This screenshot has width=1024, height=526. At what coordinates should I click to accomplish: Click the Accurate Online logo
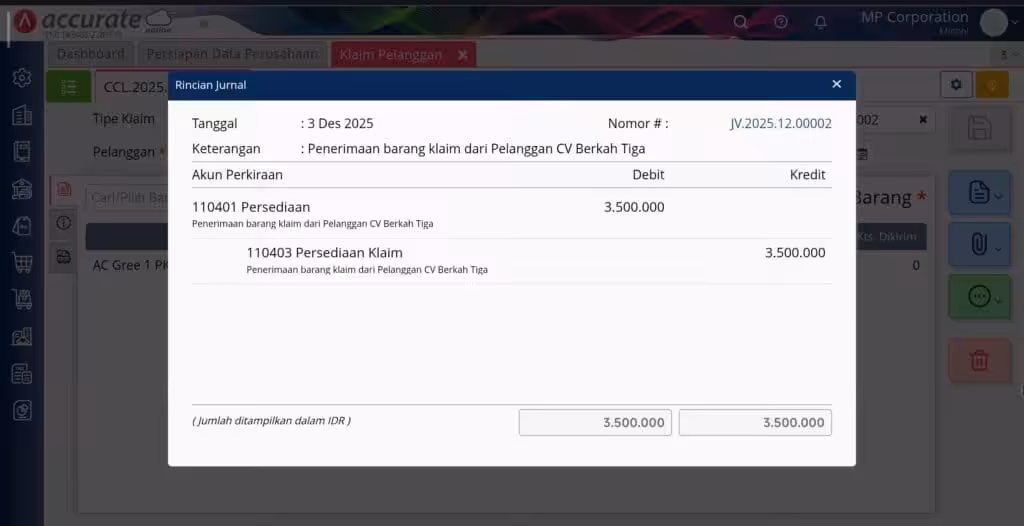(93, 22)
